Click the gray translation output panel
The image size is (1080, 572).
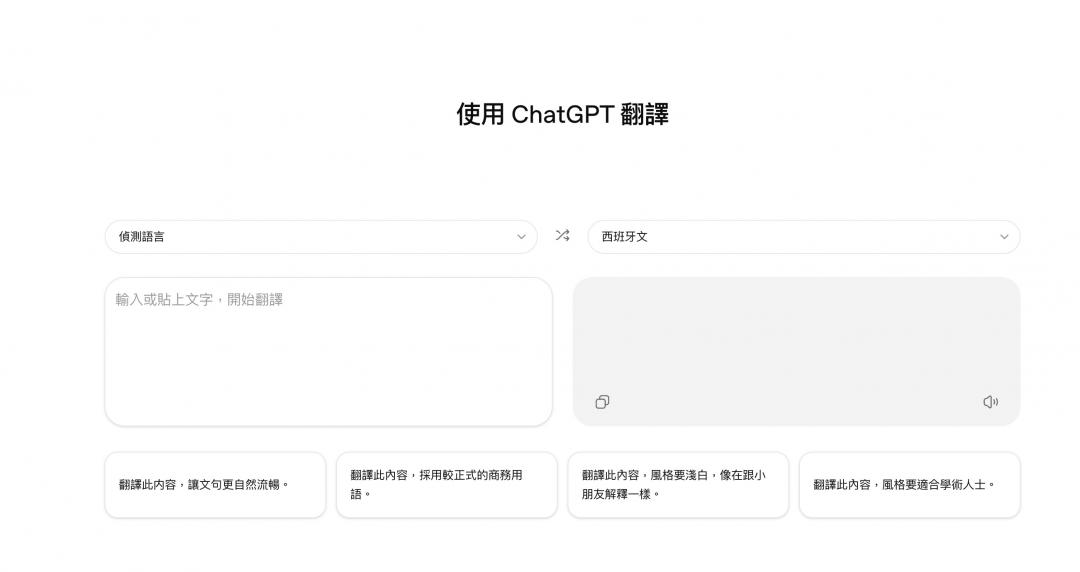coord(796,340)
